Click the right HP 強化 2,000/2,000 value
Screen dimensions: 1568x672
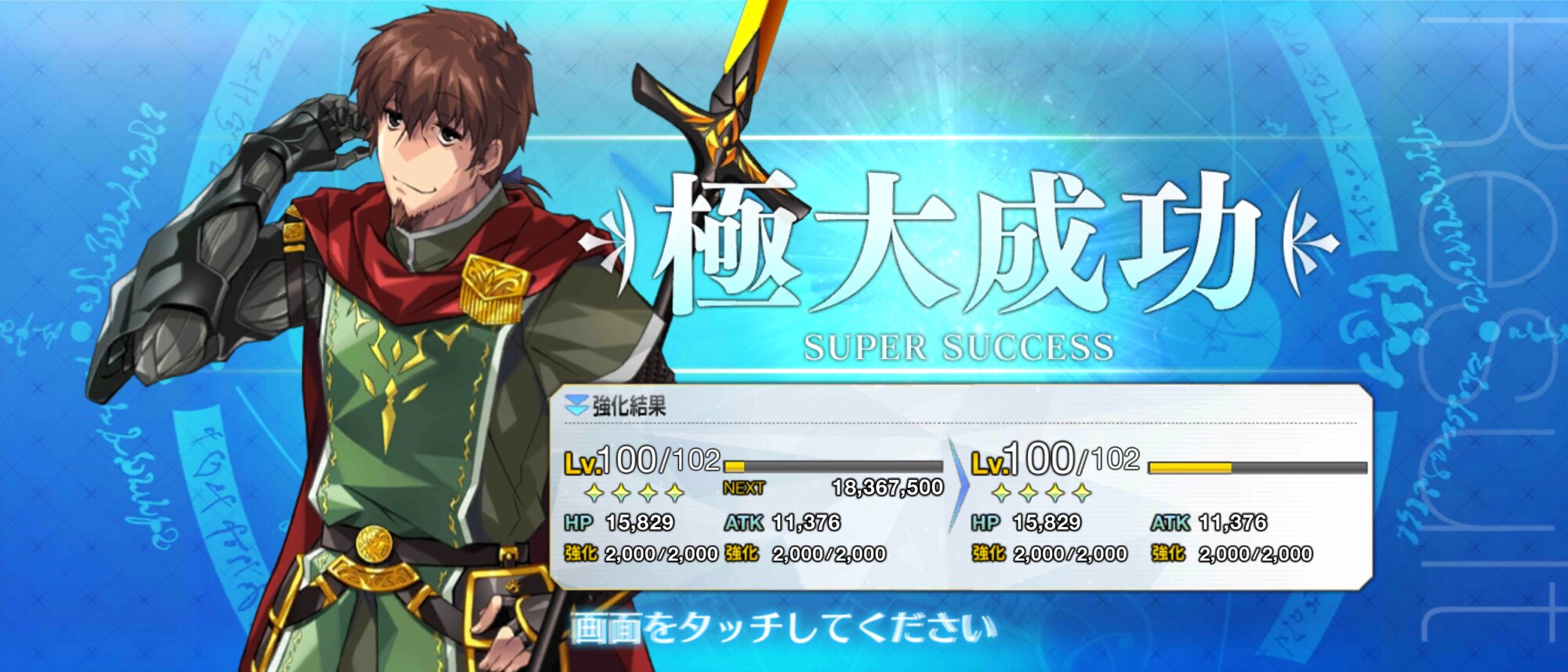[x=1070, y=554]
